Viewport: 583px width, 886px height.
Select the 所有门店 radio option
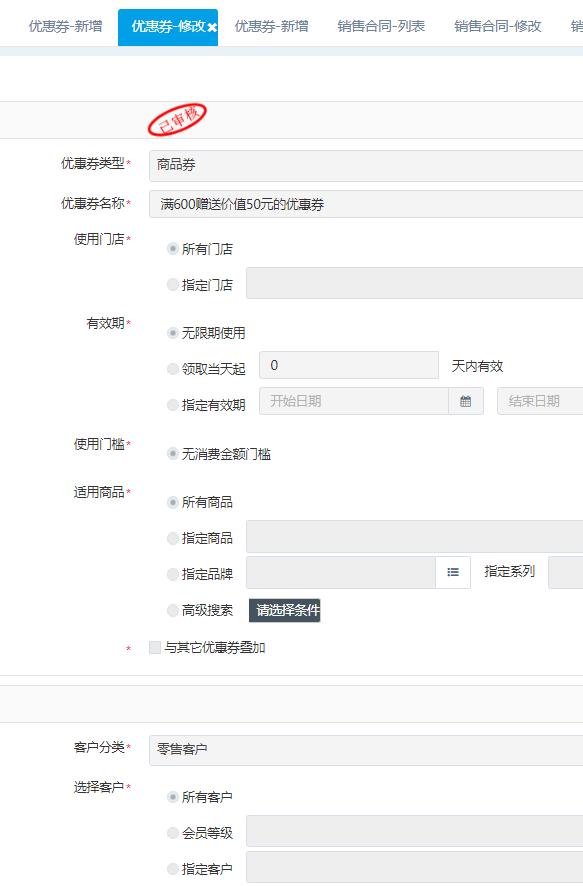(173, 249)
